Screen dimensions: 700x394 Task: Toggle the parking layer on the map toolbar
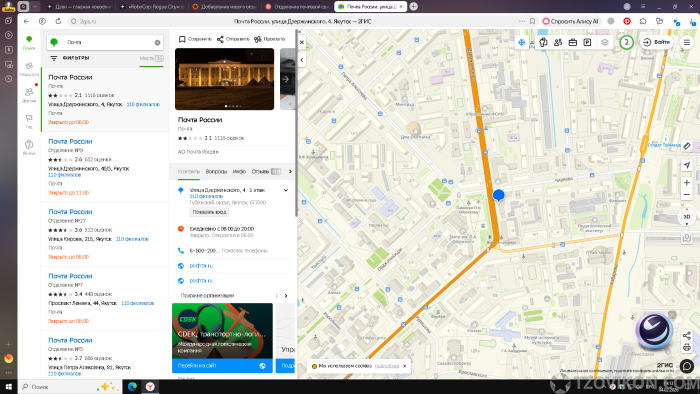588,42
